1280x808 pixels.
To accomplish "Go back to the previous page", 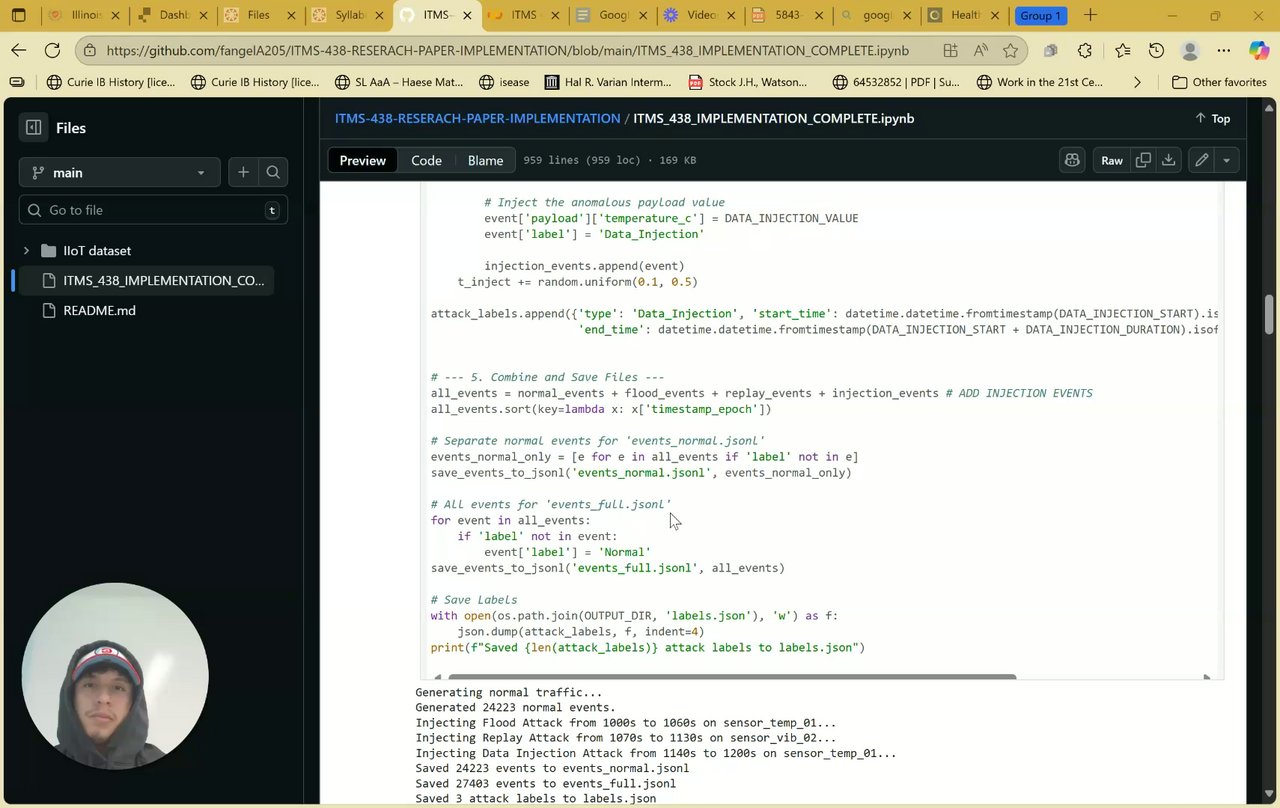I will tap(19, 50).
